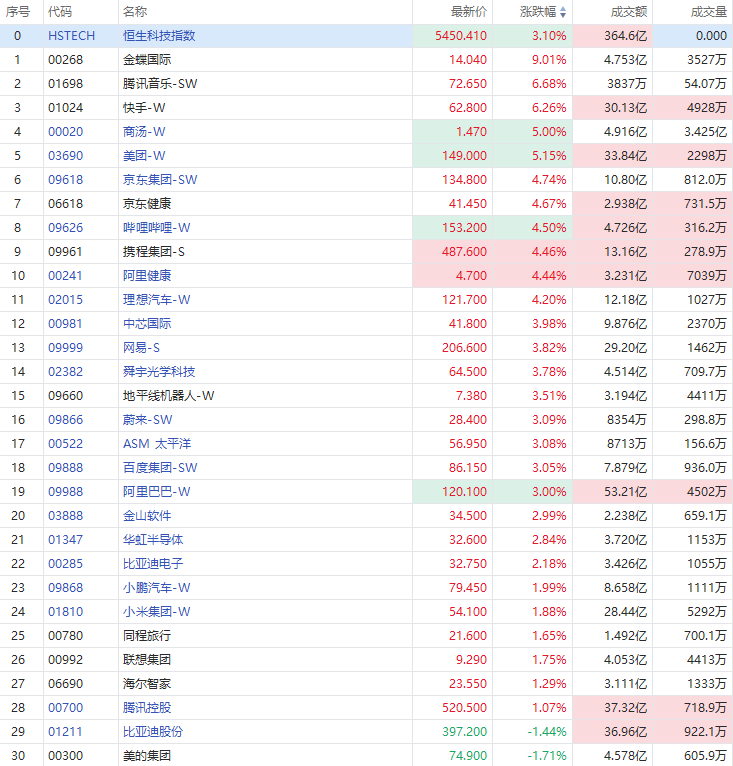
Task: Click stock code 01024 for 快手-W
Action: 64,108
